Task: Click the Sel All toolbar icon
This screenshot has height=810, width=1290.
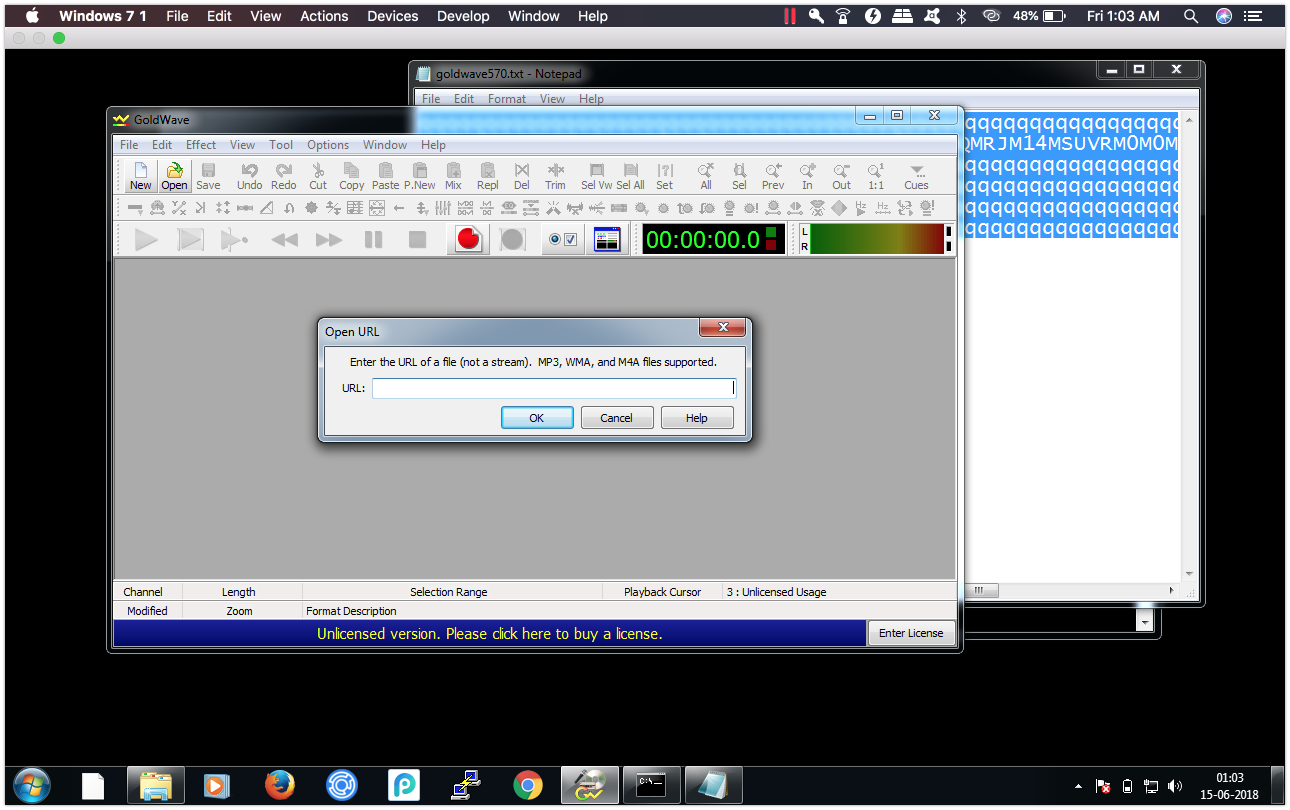Action: (630, 176)
